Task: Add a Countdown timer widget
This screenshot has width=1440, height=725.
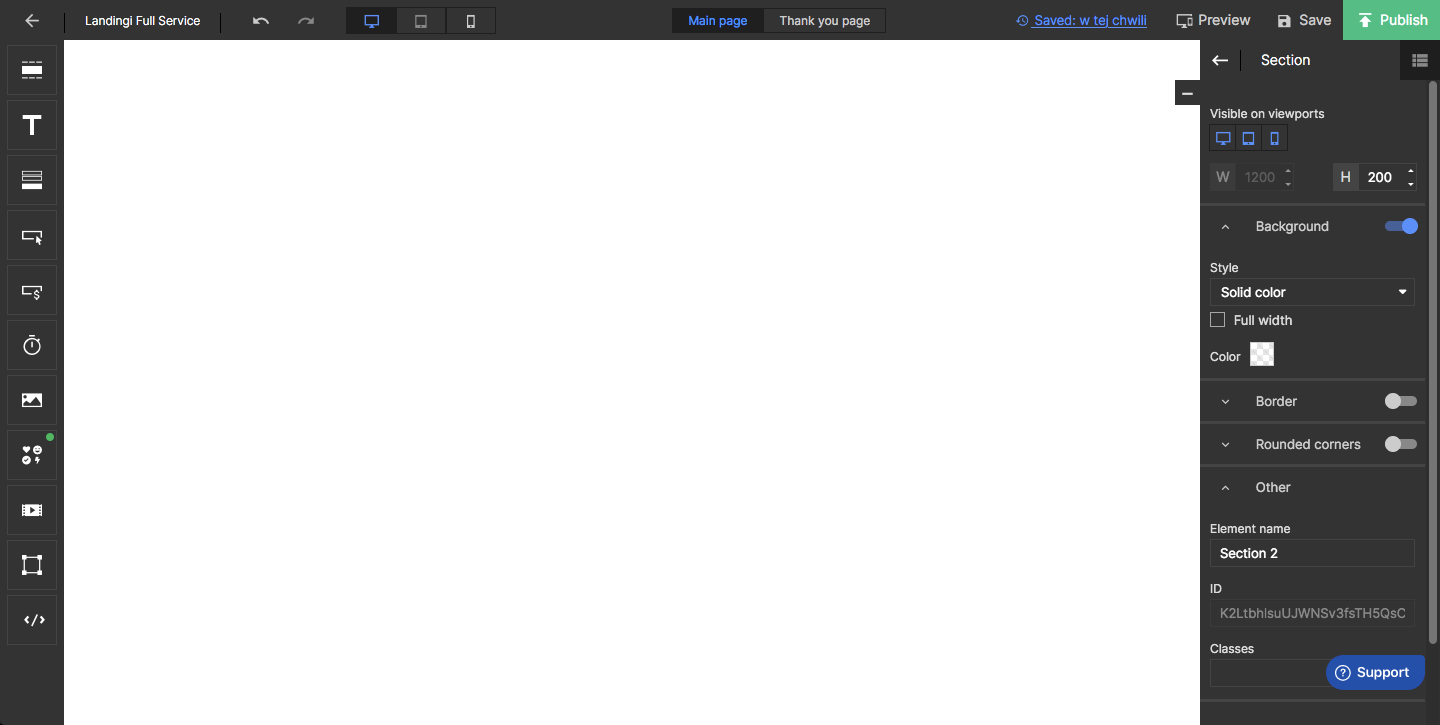Action: pos(32,345)
